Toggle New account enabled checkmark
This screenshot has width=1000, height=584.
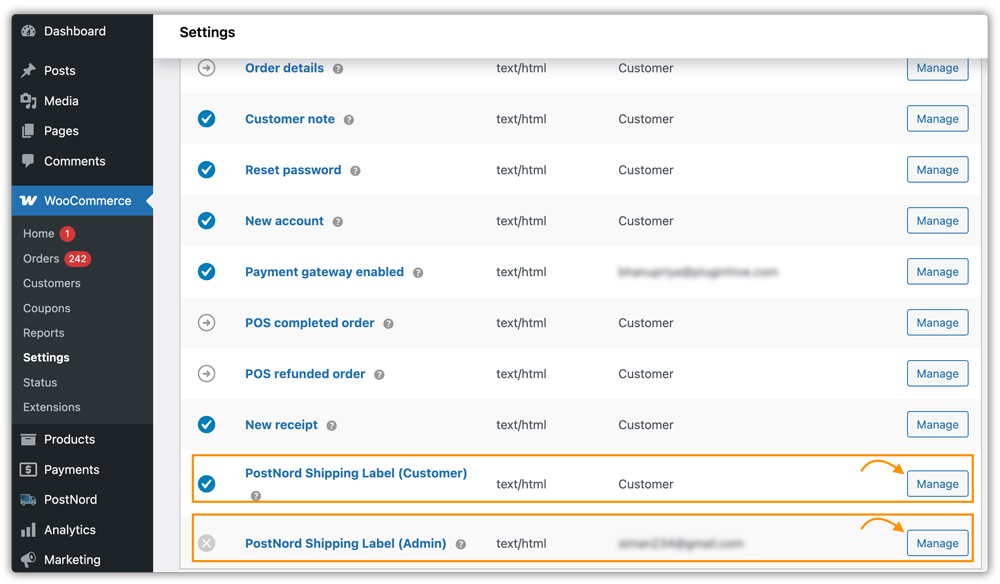tap(206, 221)
